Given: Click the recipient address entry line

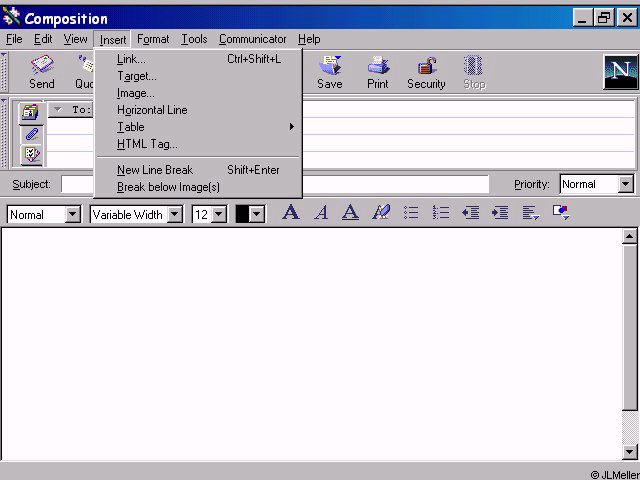Looking at the screenshot, I should click(x=468, y=109).
